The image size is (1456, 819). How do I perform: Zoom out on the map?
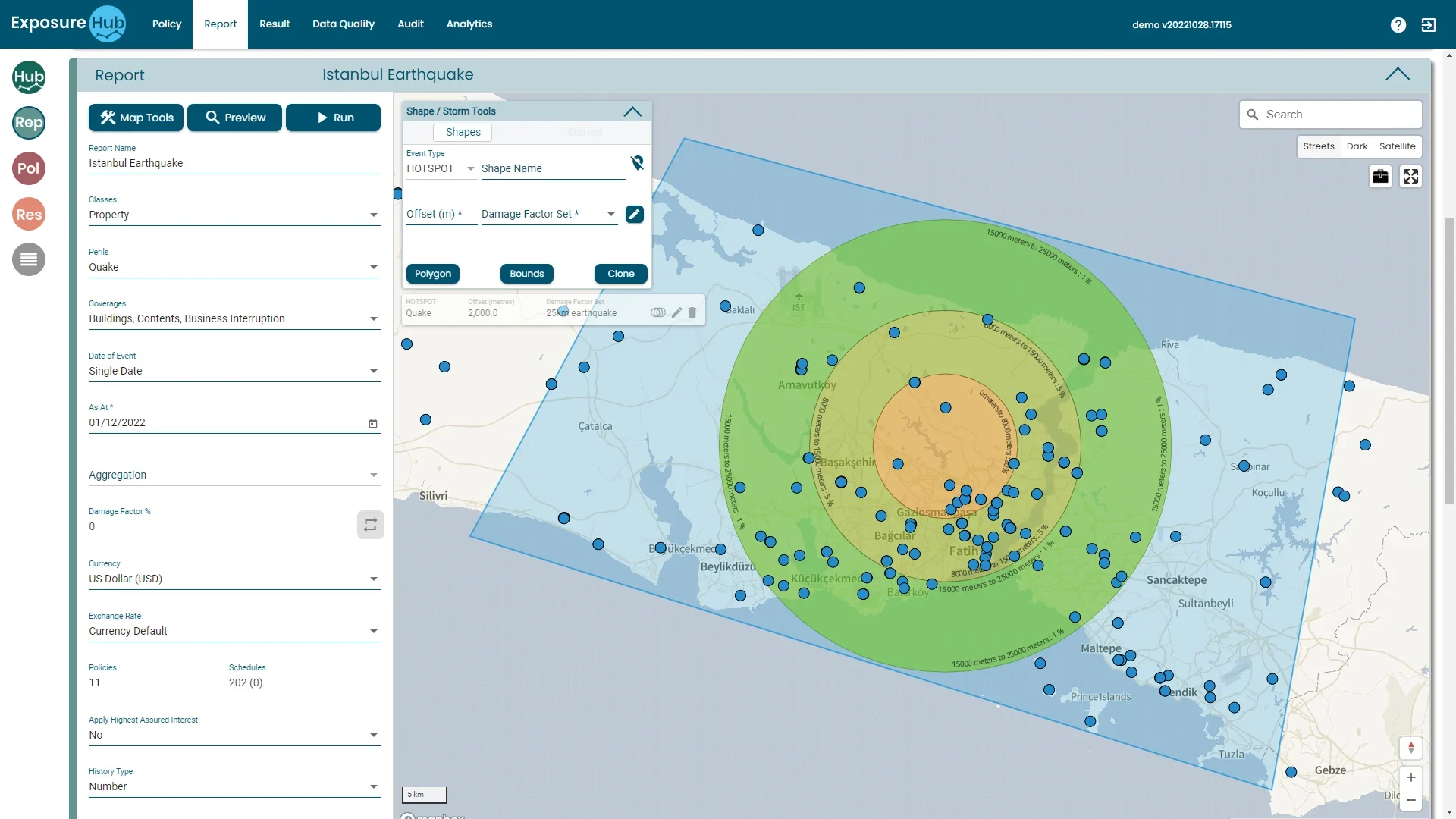pos(1410,800)
